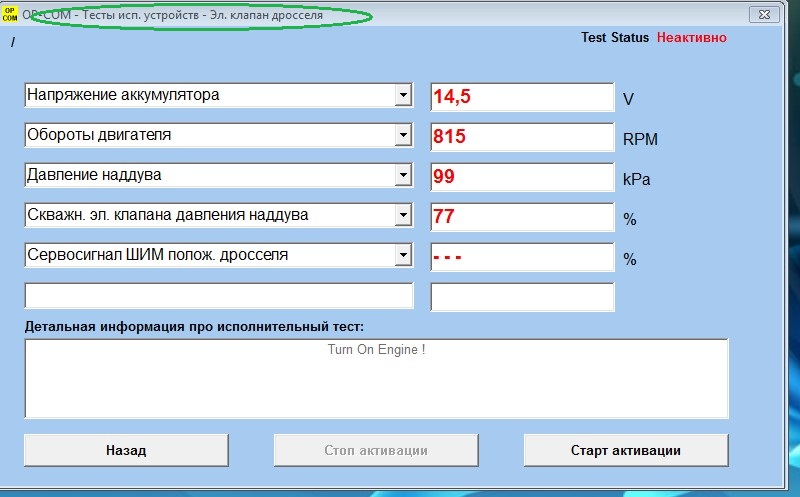Click the empty sixth parameter value field
This screenshot has width=800, height=497.
tap(522, 296)
